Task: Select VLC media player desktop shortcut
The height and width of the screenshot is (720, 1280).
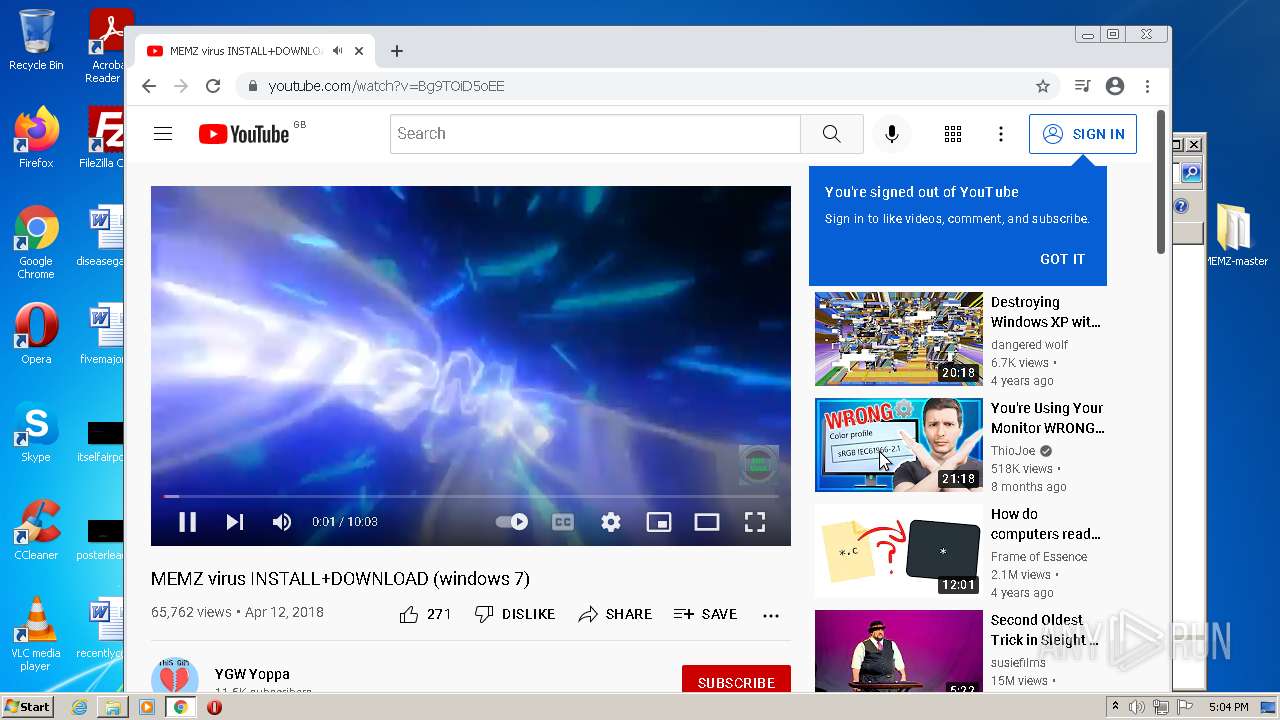Action: 36,634
